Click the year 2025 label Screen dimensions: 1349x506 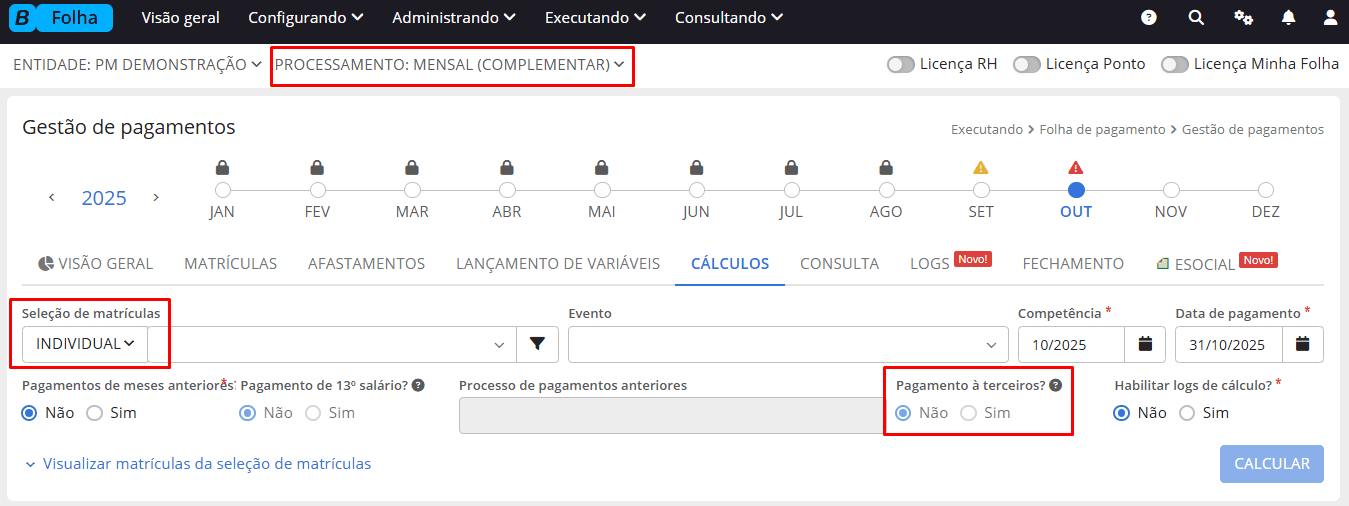[x=104, y=198]
